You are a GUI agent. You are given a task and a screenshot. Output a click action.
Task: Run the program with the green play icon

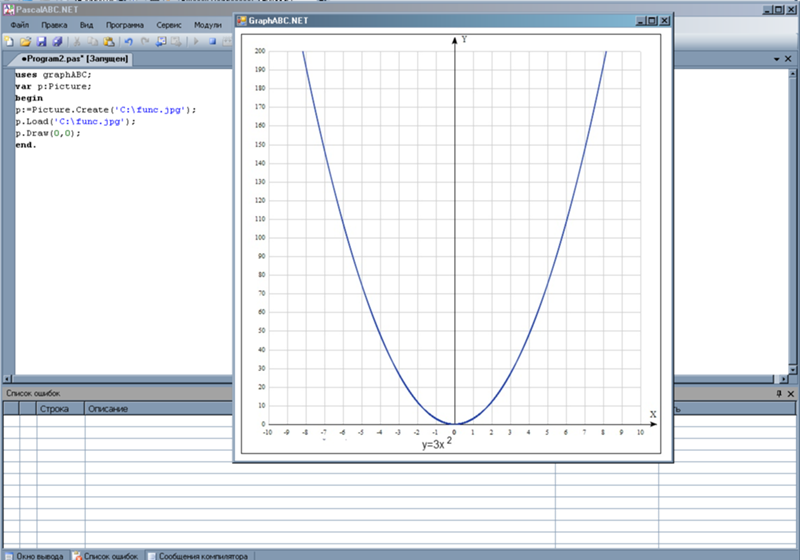click(196, 42)
